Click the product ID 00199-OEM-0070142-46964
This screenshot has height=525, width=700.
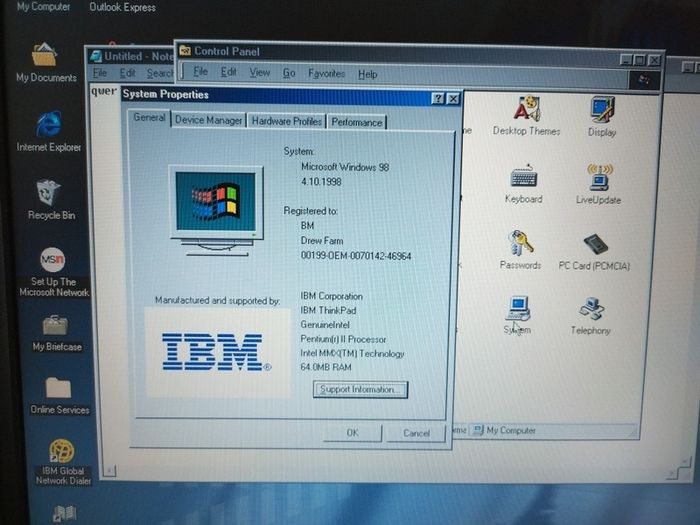click(356, 256)
